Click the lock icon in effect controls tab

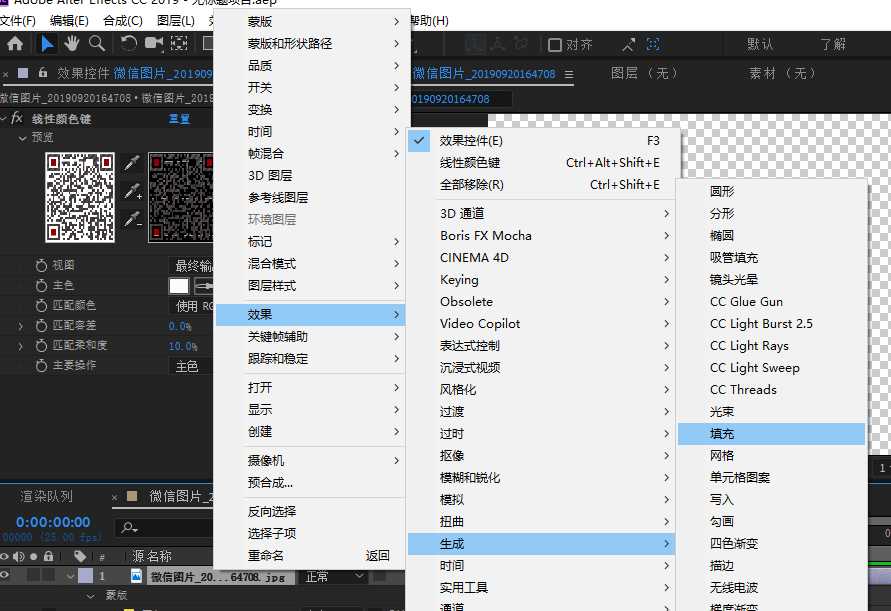pos(43,73)
